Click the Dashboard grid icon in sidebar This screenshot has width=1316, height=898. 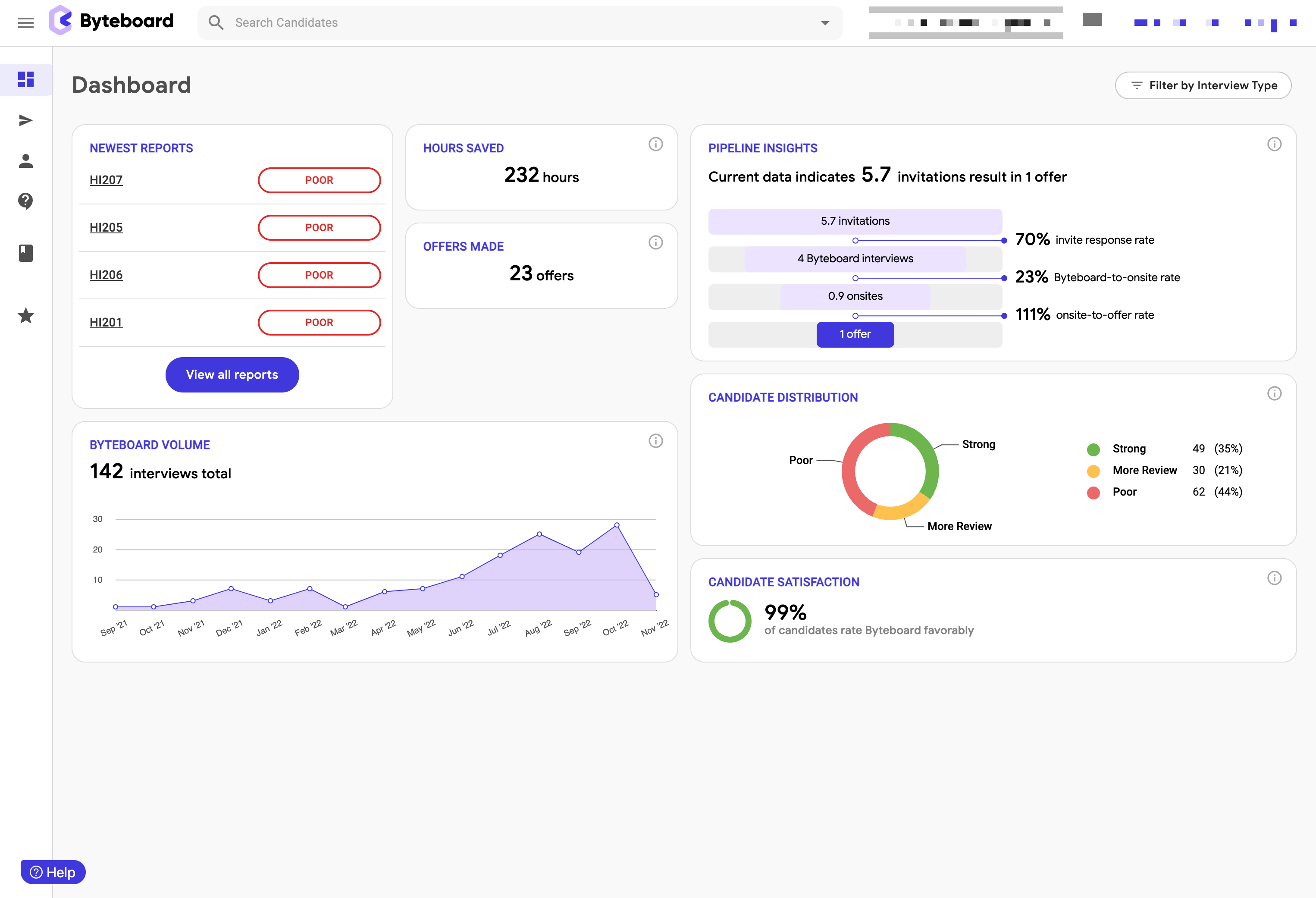click(x=25, y=79)
